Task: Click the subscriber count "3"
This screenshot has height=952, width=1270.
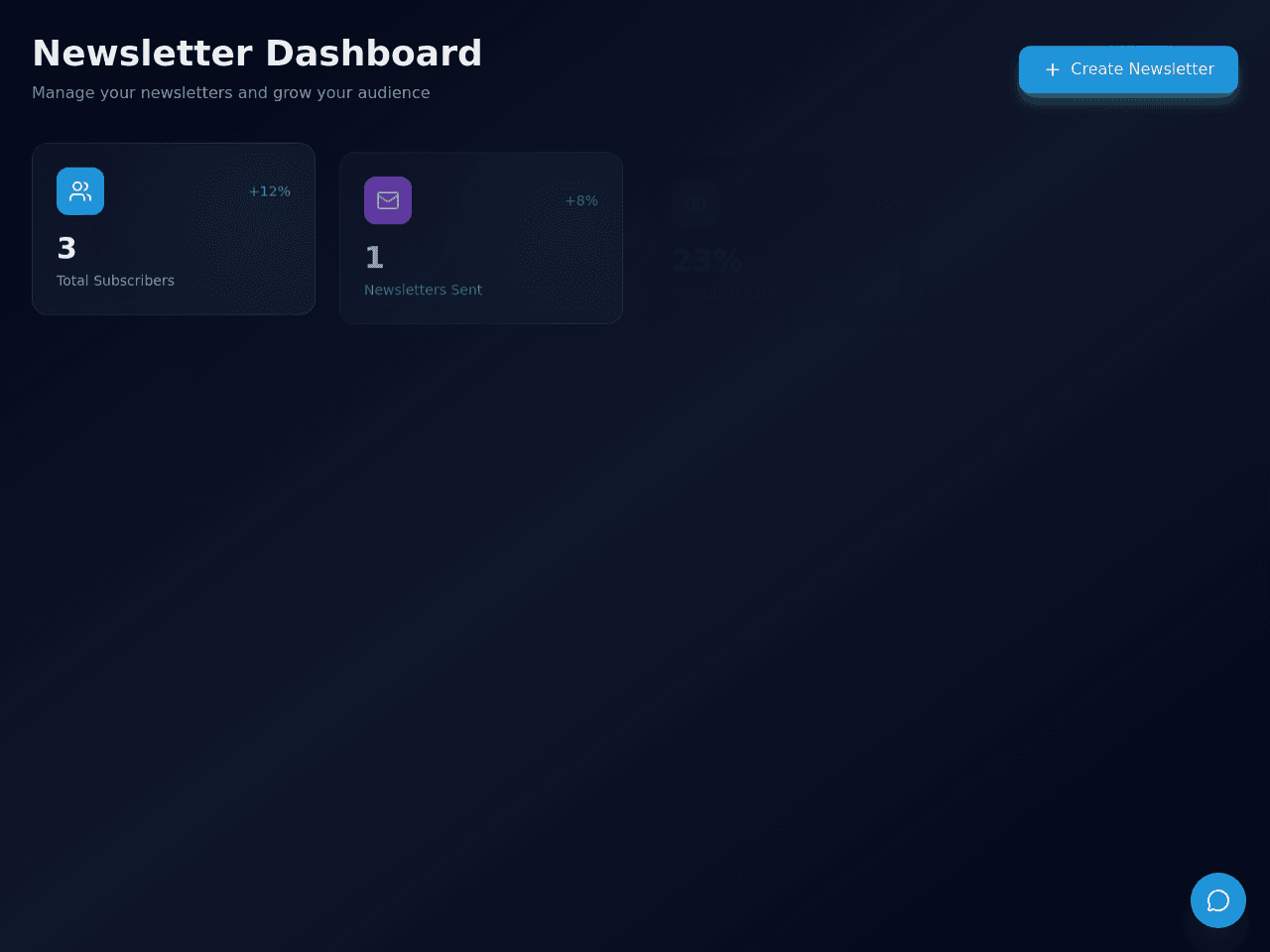Action: click(66, 248)
